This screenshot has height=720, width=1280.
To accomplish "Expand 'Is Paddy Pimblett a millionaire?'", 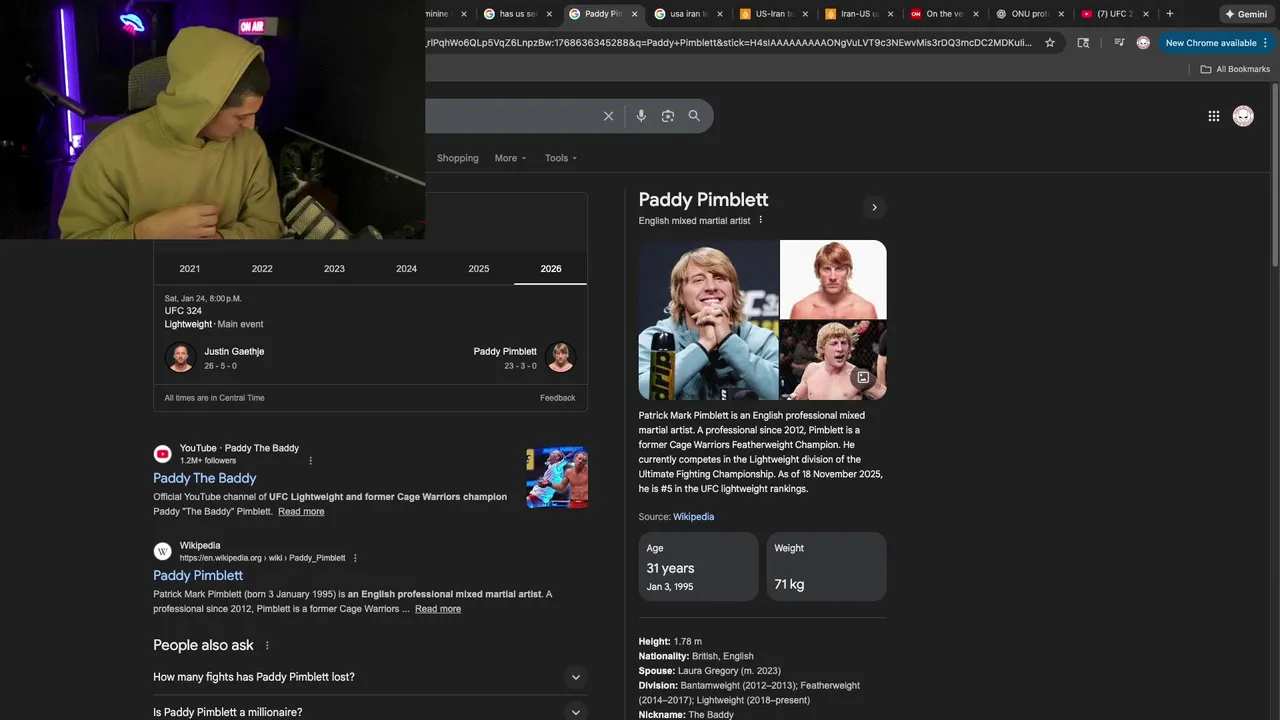I will point(370,711).
